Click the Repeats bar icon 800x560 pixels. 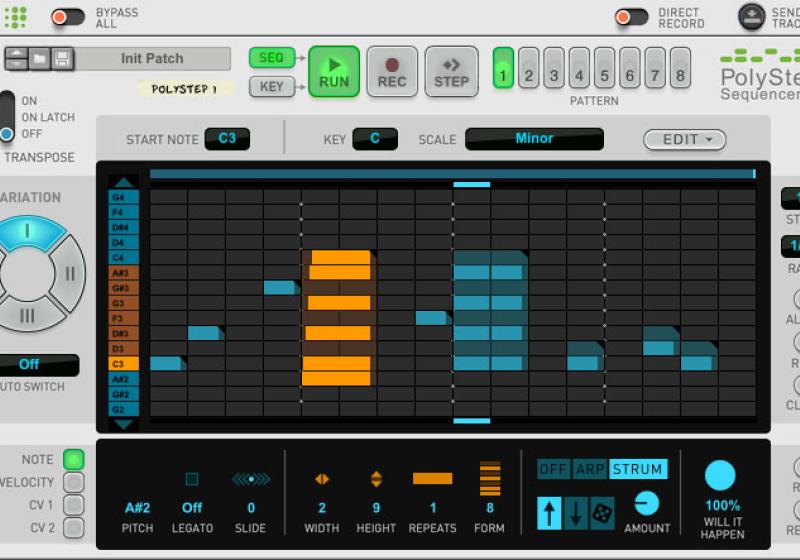[432, 478]
